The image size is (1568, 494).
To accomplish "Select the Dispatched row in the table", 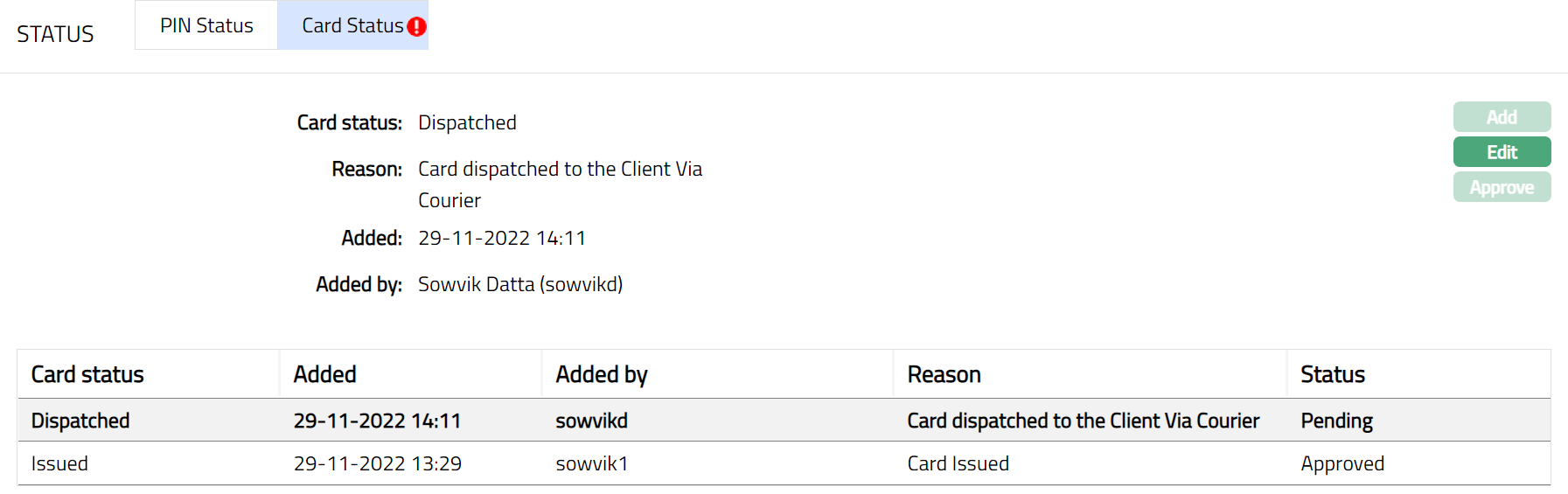I will click(x=80, y=421).
